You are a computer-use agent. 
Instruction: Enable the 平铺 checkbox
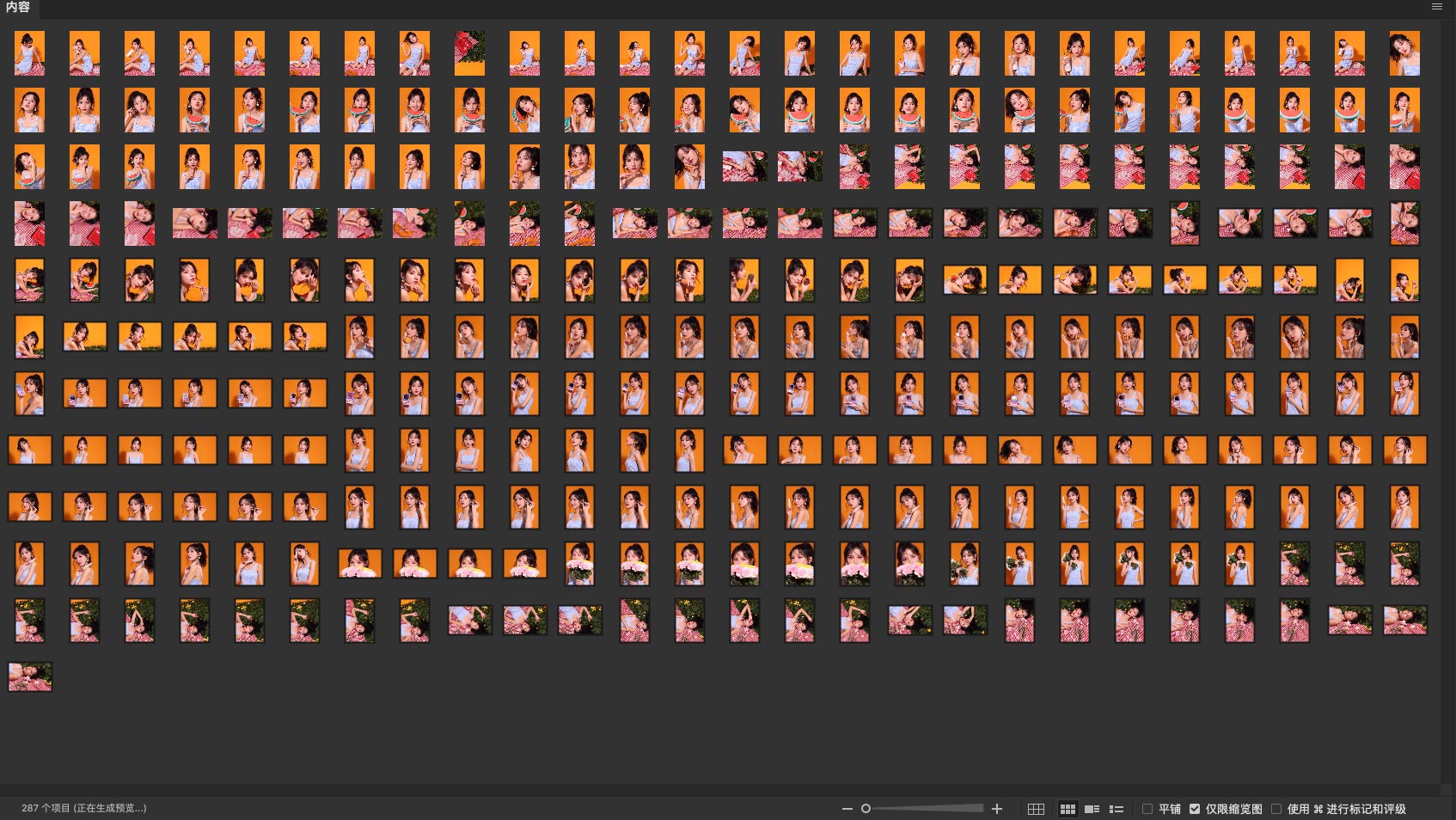tap(1147, 809)
